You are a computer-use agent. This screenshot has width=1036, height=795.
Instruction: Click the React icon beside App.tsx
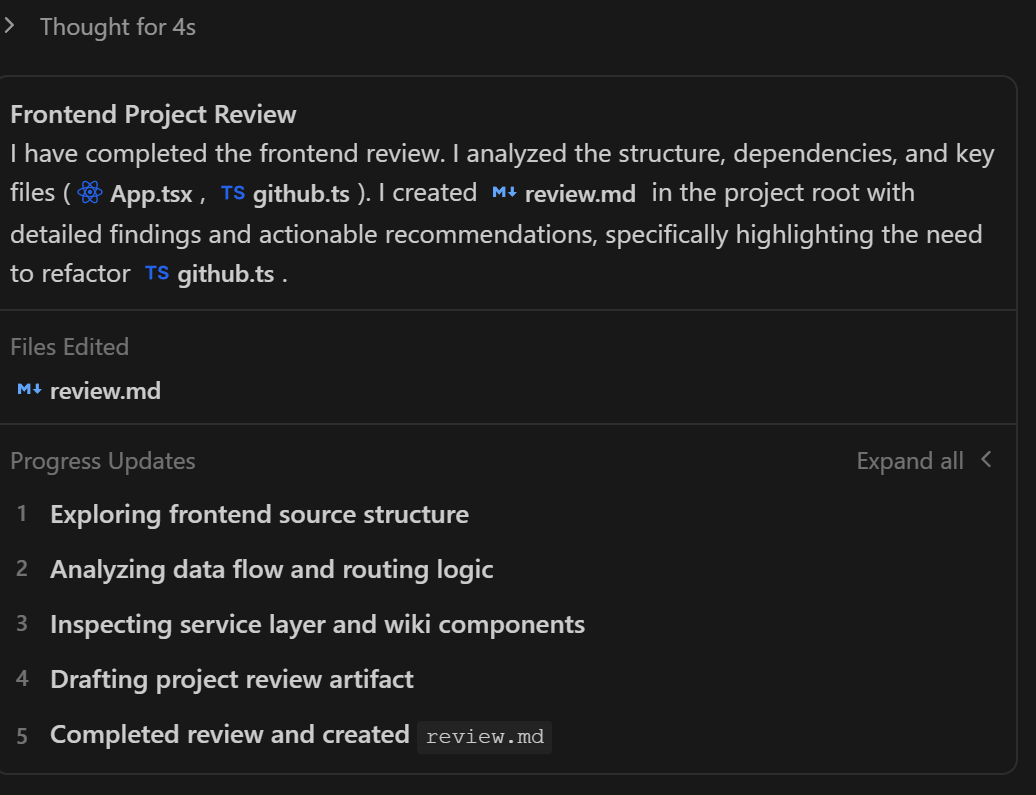(90, 193)
